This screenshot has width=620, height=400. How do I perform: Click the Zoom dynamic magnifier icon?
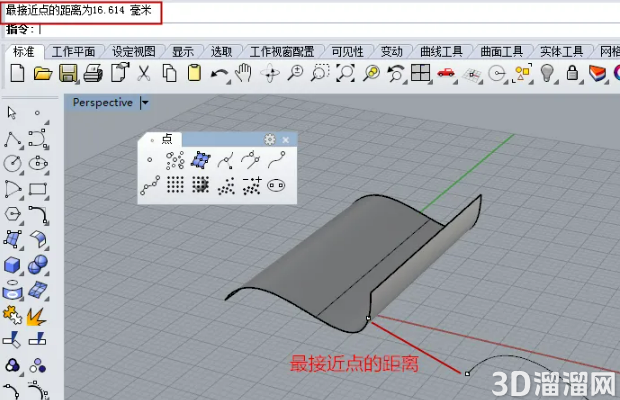click(295, 73)
